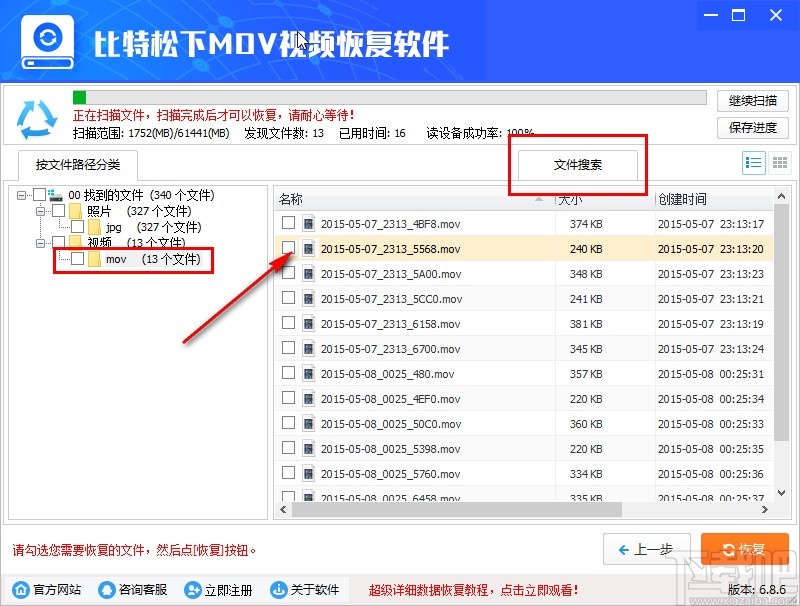Click the 345 KB size cell
This screenshot has height=606, width=800.
pyautogui.click(x=586, y=349)
